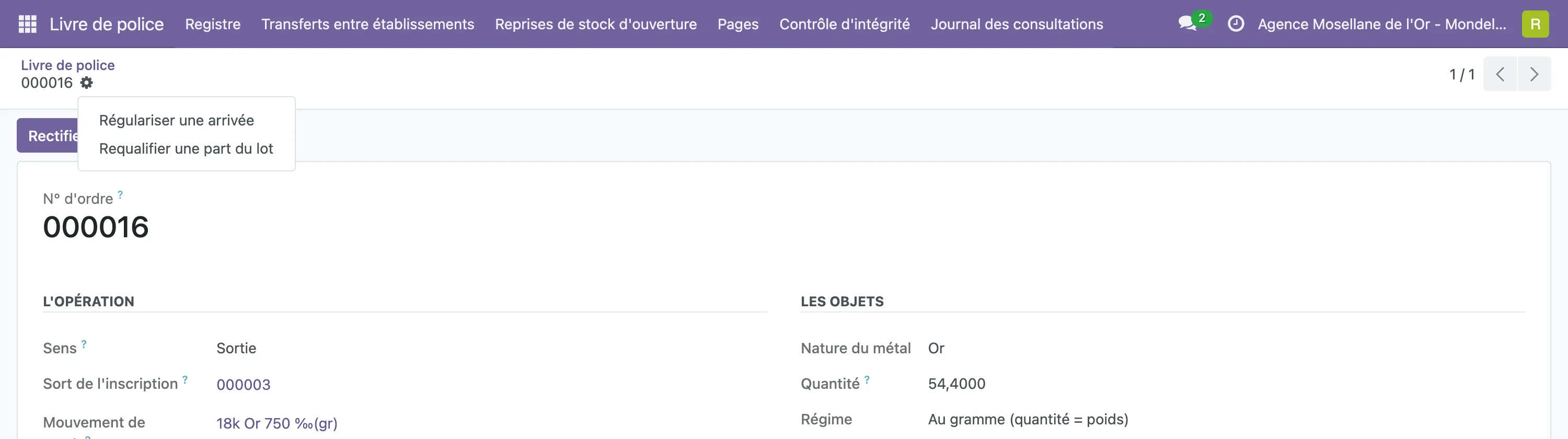Click the Rectifier button
1568x439 pixels.
pos(48,135)
